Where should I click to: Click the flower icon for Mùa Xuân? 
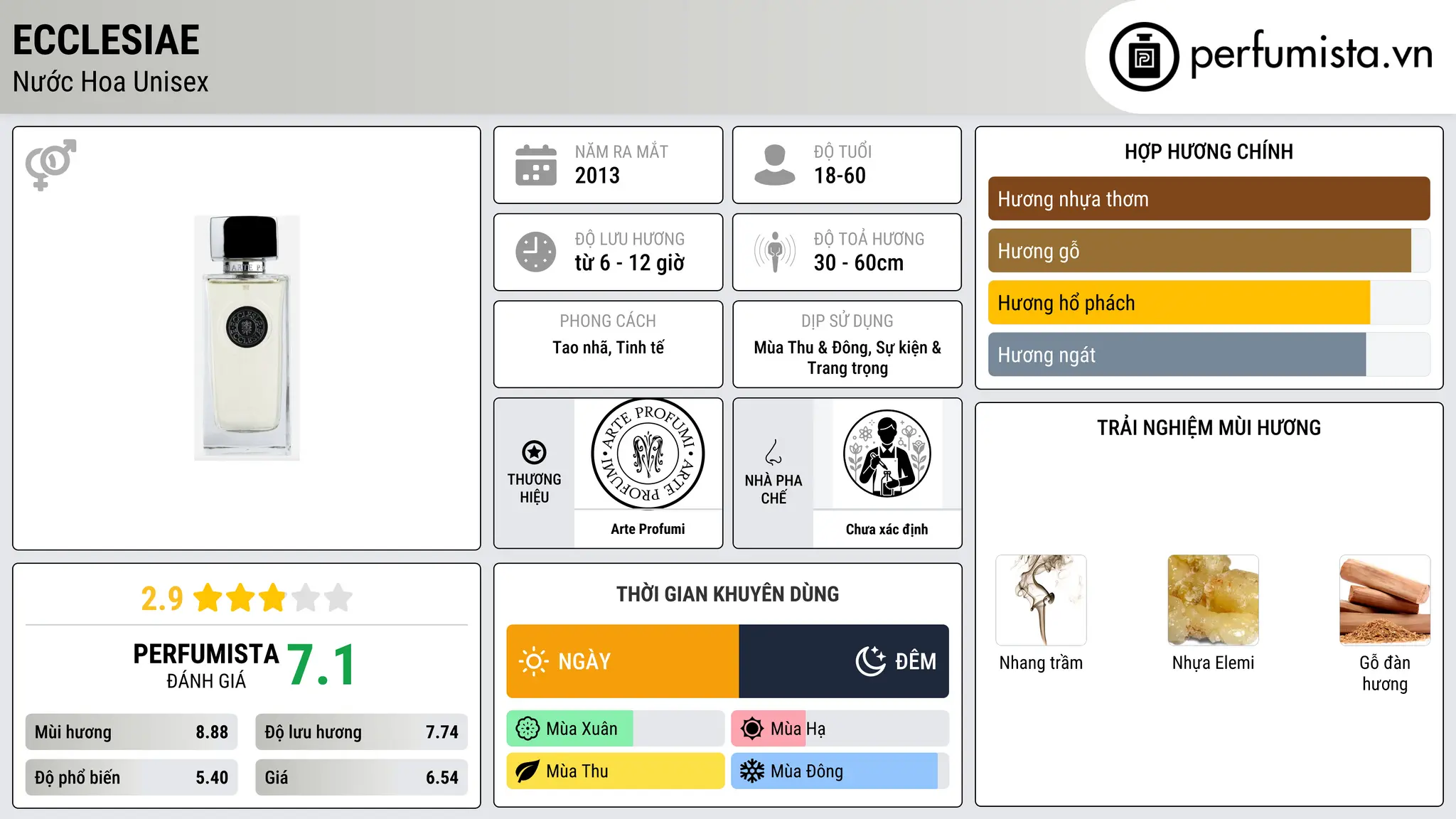tap(528, 729)
